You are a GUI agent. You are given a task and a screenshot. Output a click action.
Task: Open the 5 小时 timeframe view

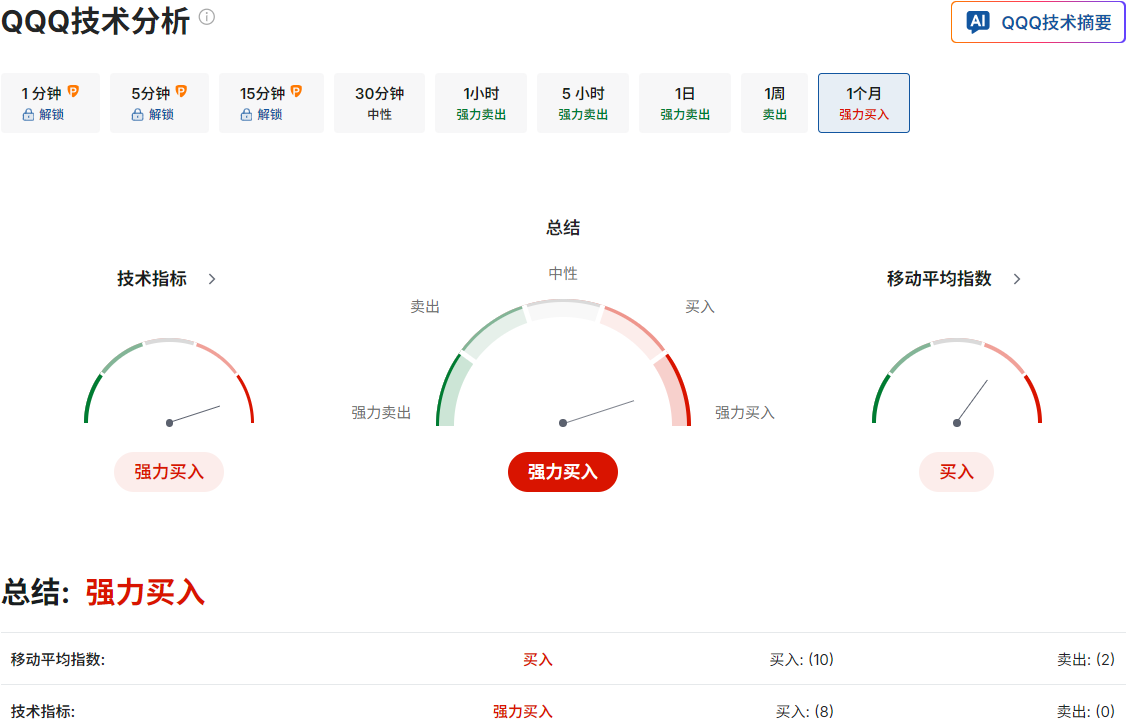(582, 102)
